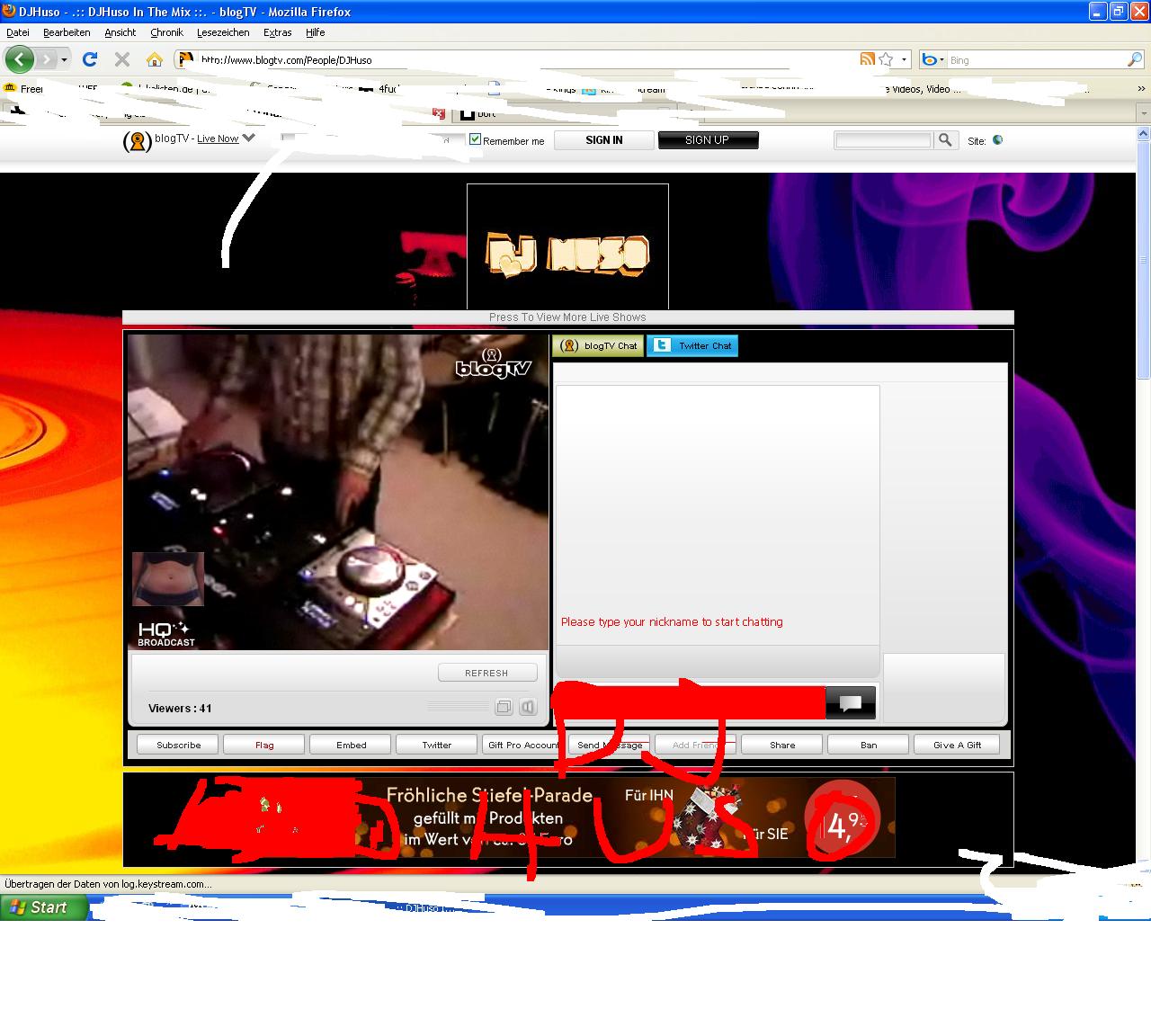Click the Site globe language icon
Image resolution: width=1151 pixels, height=1036 pixels.
pyautogui.click(x=997, y=140)
